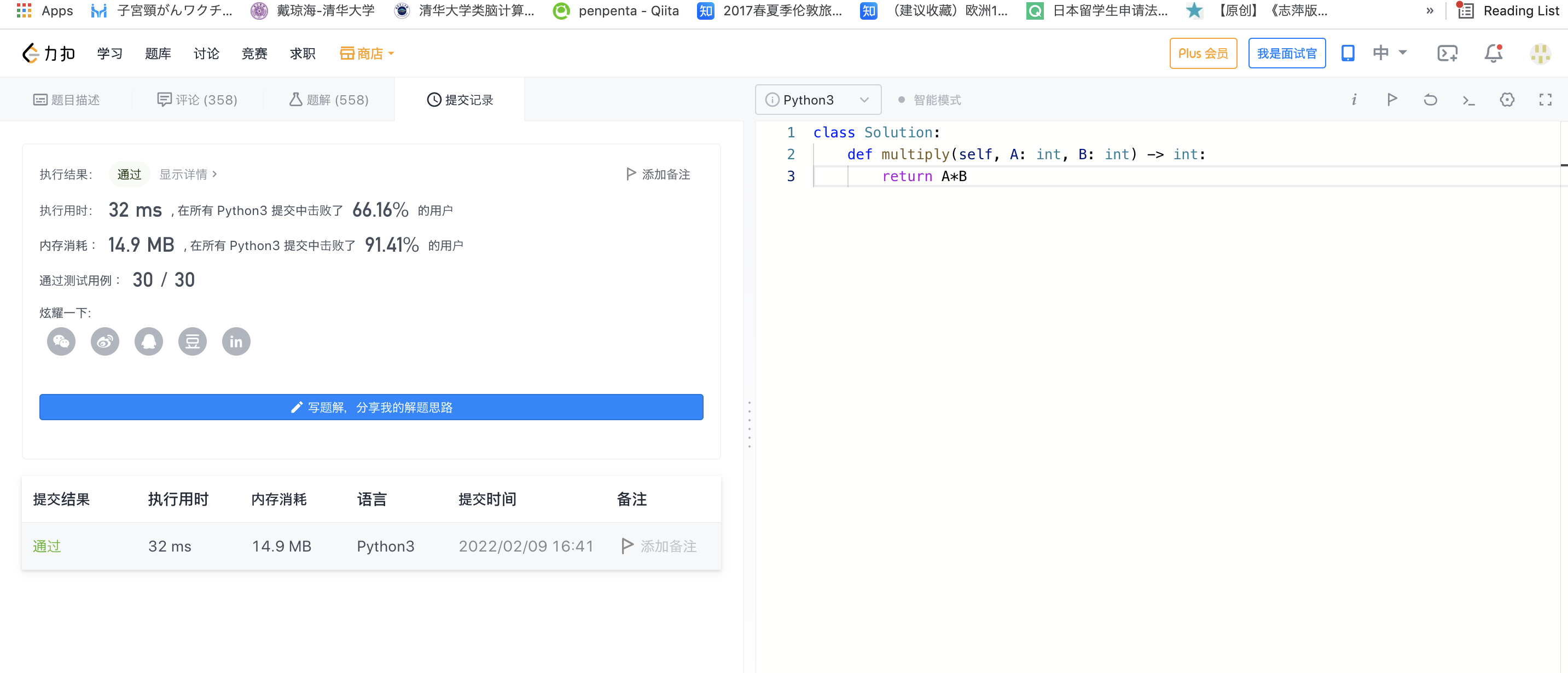Share result on QQ

pyautogui.click(x=149, y=341)
